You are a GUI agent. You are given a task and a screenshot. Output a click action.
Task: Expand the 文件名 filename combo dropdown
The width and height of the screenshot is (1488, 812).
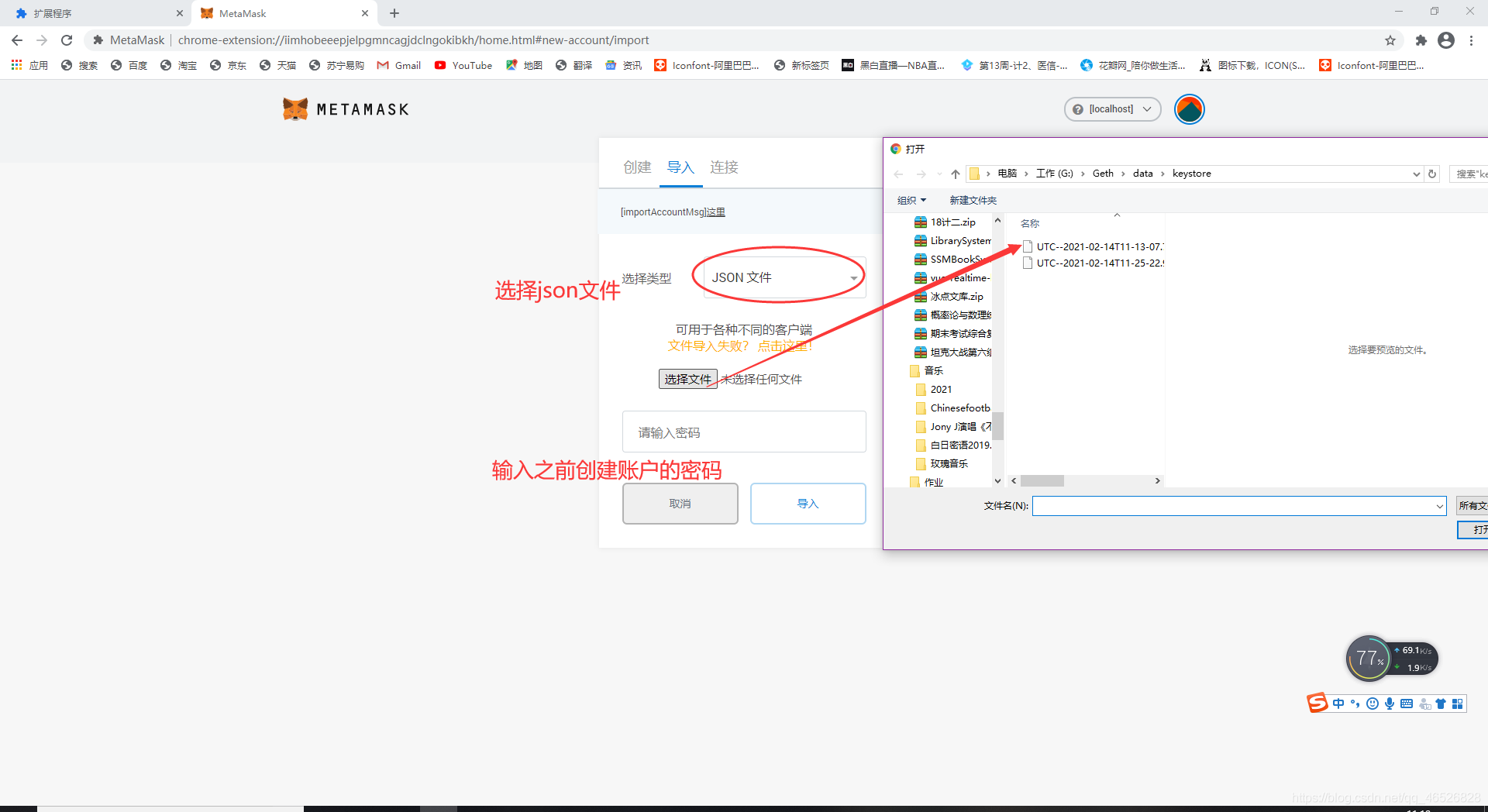(x=1439, y=506)
